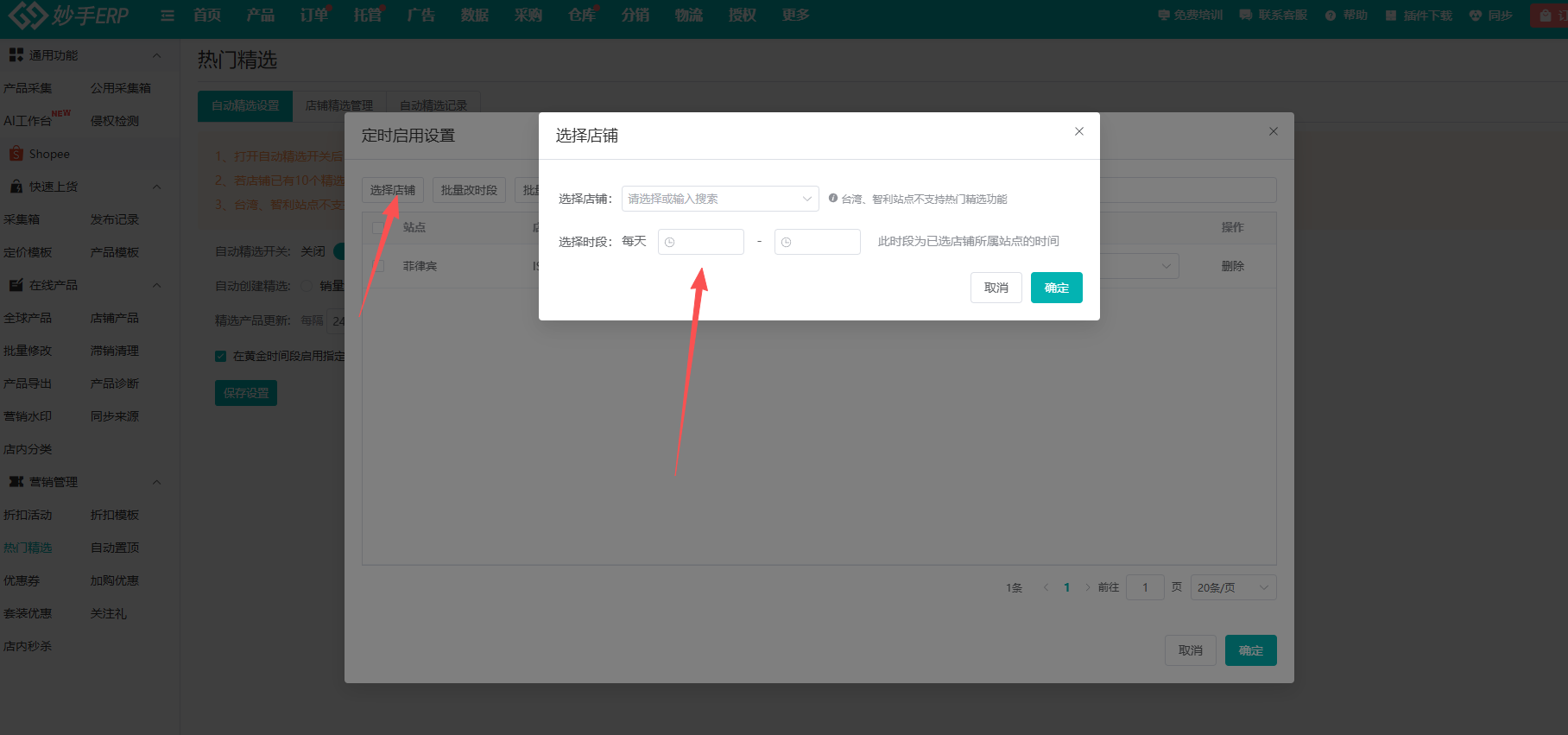Open 折扣活动 in the sidebar
The image size is (1568, 735).
coord(28,515)
